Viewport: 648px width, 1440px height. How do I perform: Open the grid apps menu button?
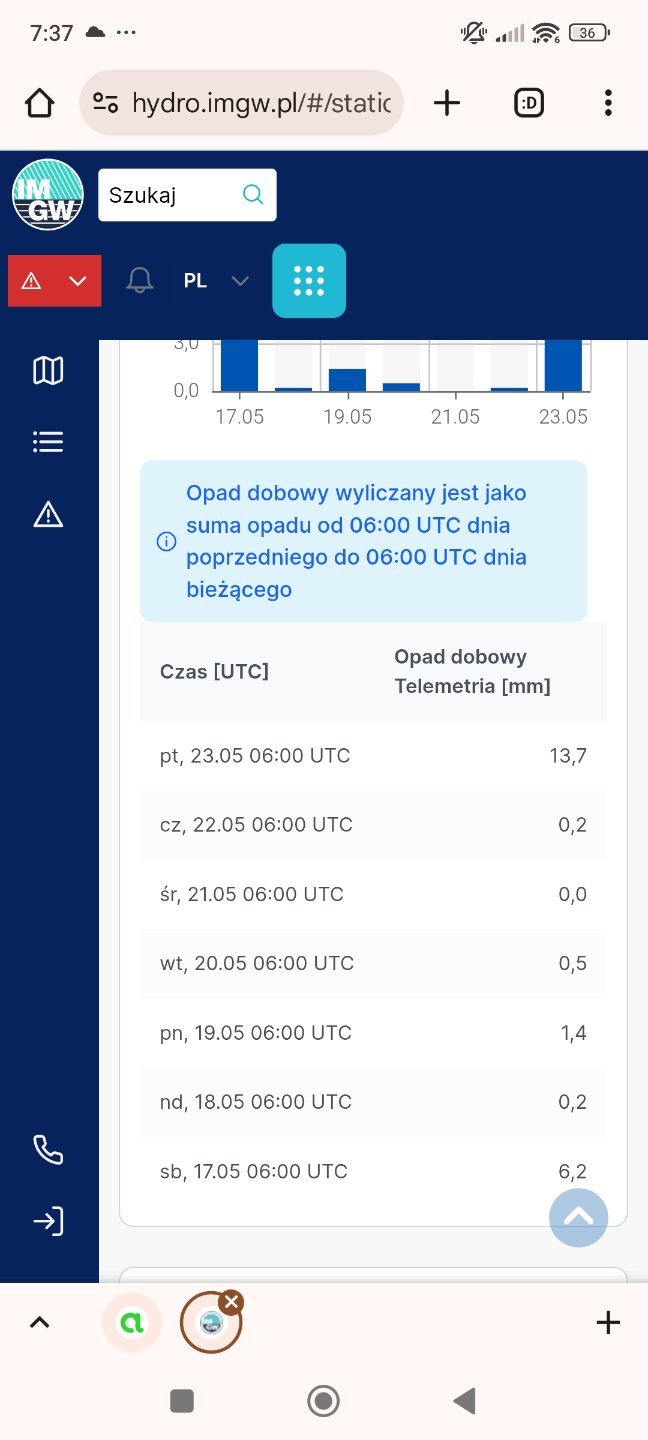tap(309, 281)
